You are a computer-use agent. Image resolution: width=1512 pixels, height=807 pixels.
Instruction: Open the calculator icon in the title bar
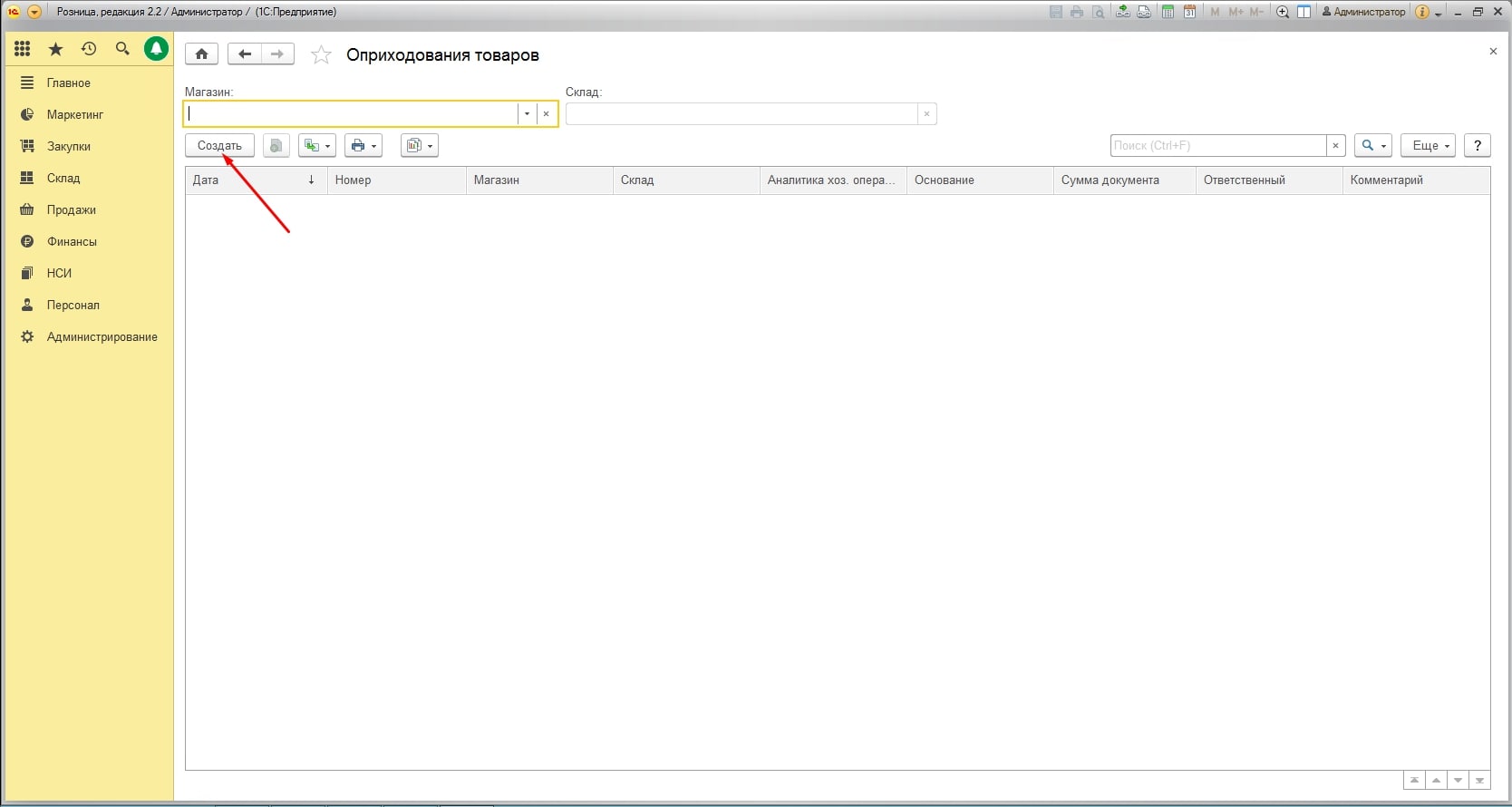pyautogui.click(x=1168, y=12)
